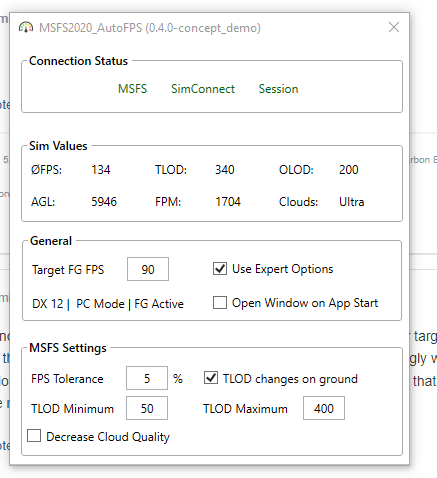Click the Connection Status group header
The width and height of the screenshot is (437, 478).
point(78,61)
